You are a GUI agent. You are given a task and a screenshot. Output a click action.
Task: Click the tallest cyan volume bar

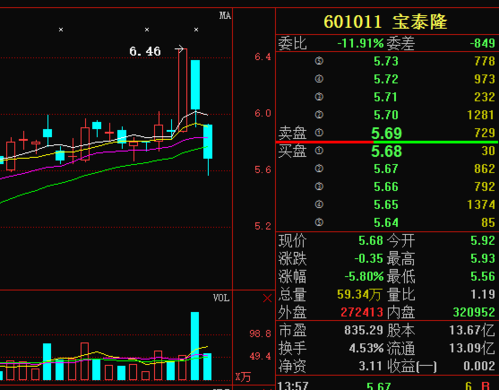pos(195,346)
